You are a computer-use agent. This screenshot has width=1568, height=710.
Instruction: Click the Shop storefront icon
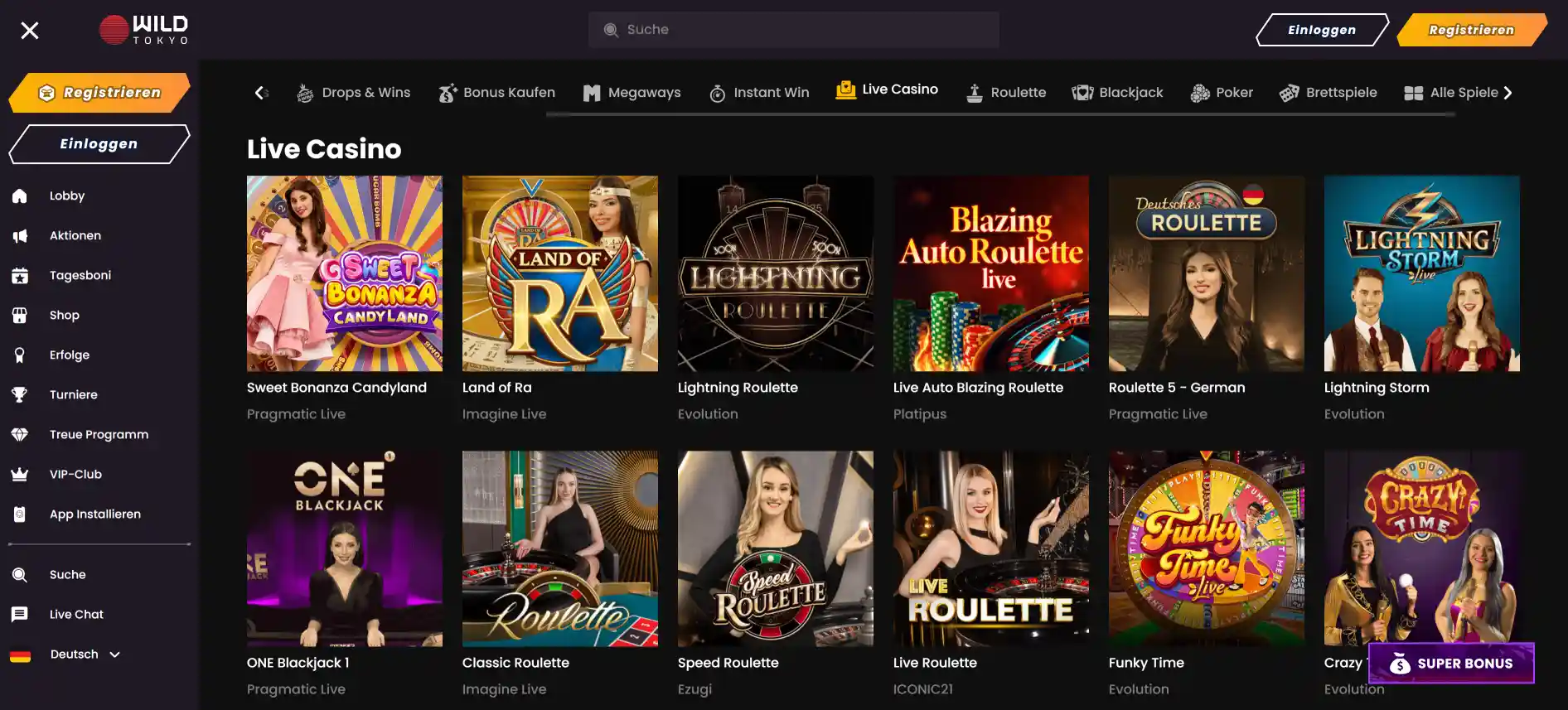point(20,316)
